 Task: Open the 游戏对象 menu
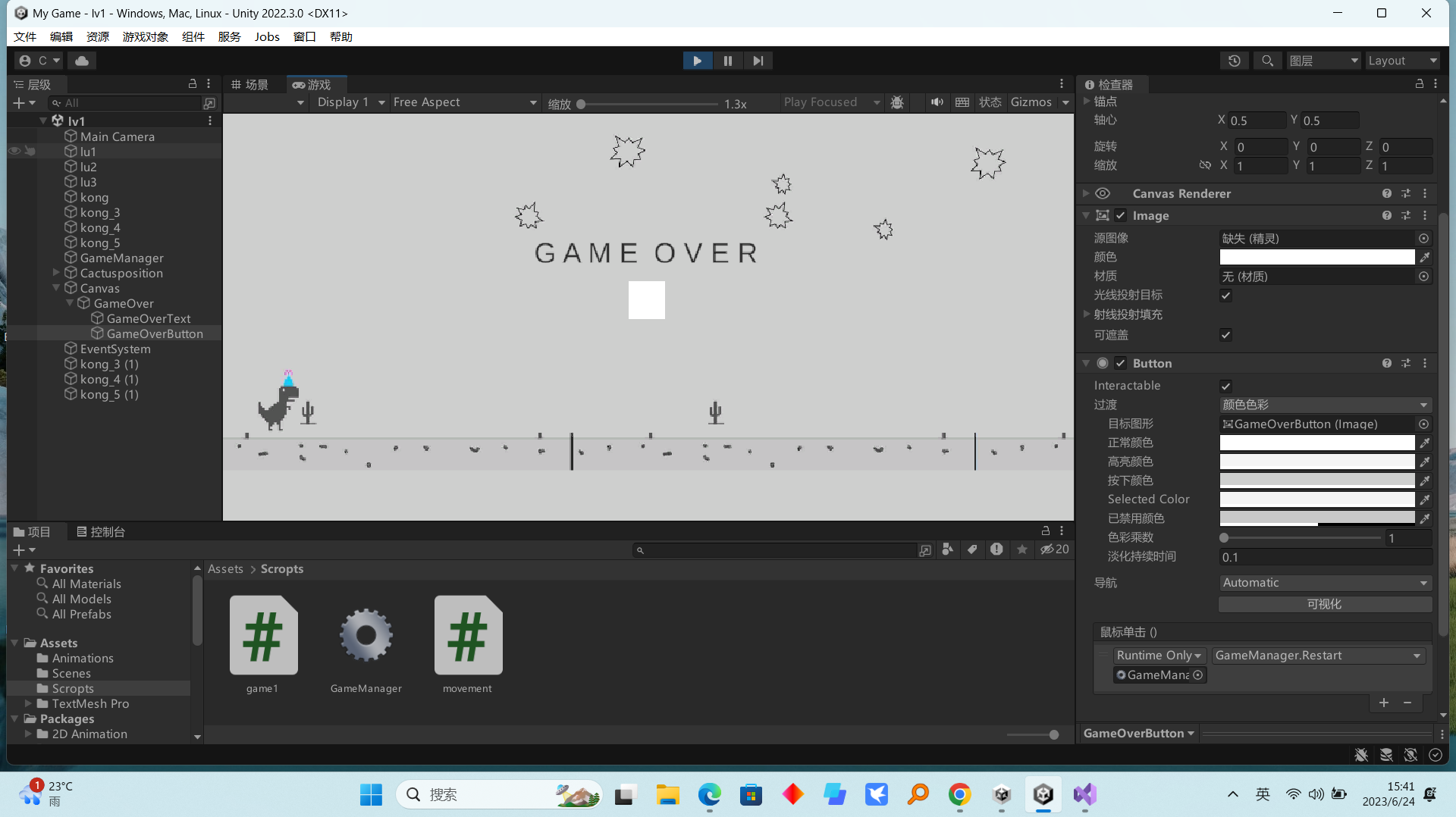(146, 36)
